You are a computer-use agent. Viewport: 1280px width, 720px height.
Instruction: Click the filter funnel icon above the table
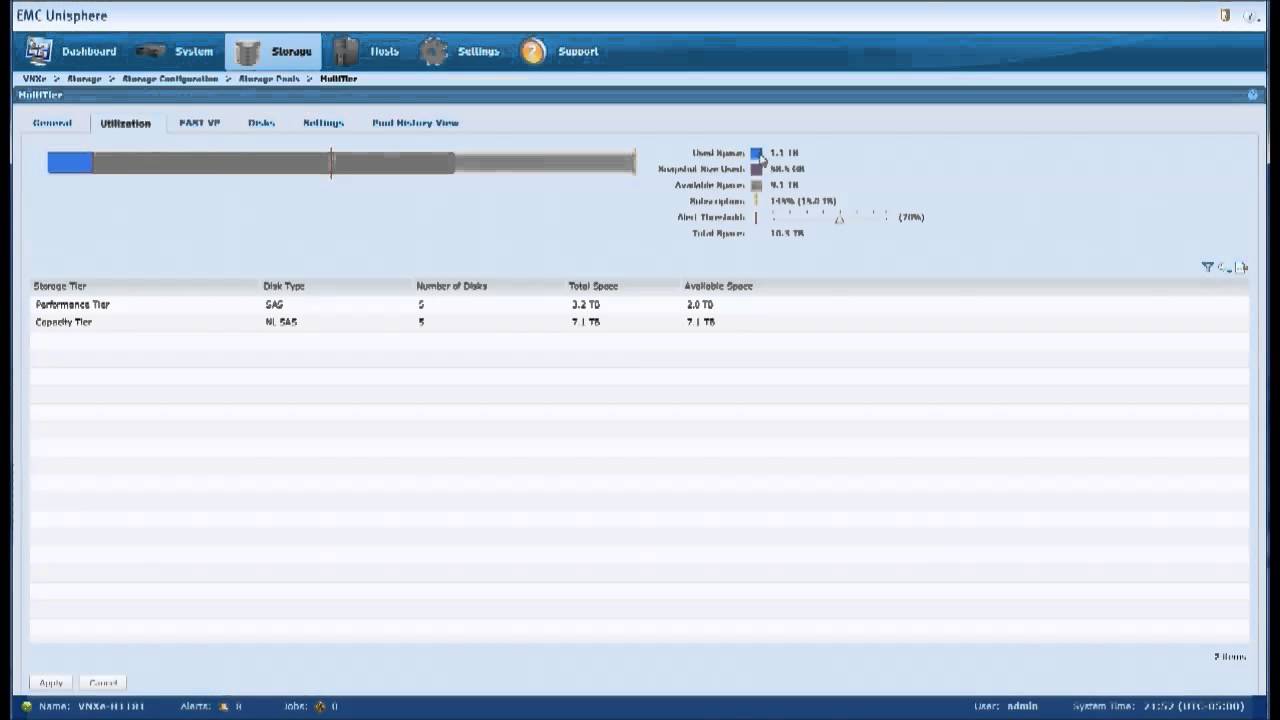1208,267
